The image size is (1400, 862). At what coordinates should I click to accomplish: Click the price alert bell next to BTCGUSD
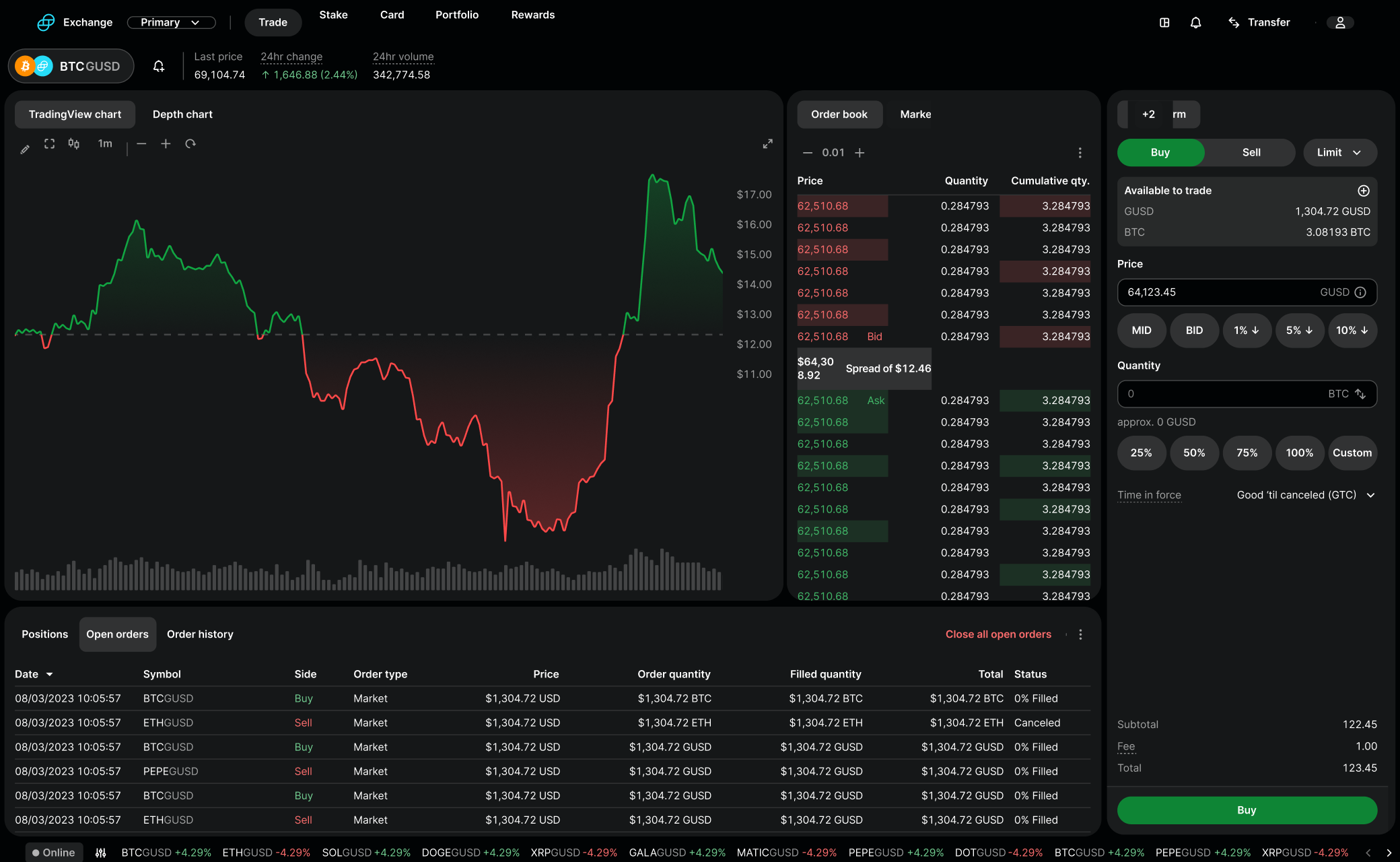[159, 67]
